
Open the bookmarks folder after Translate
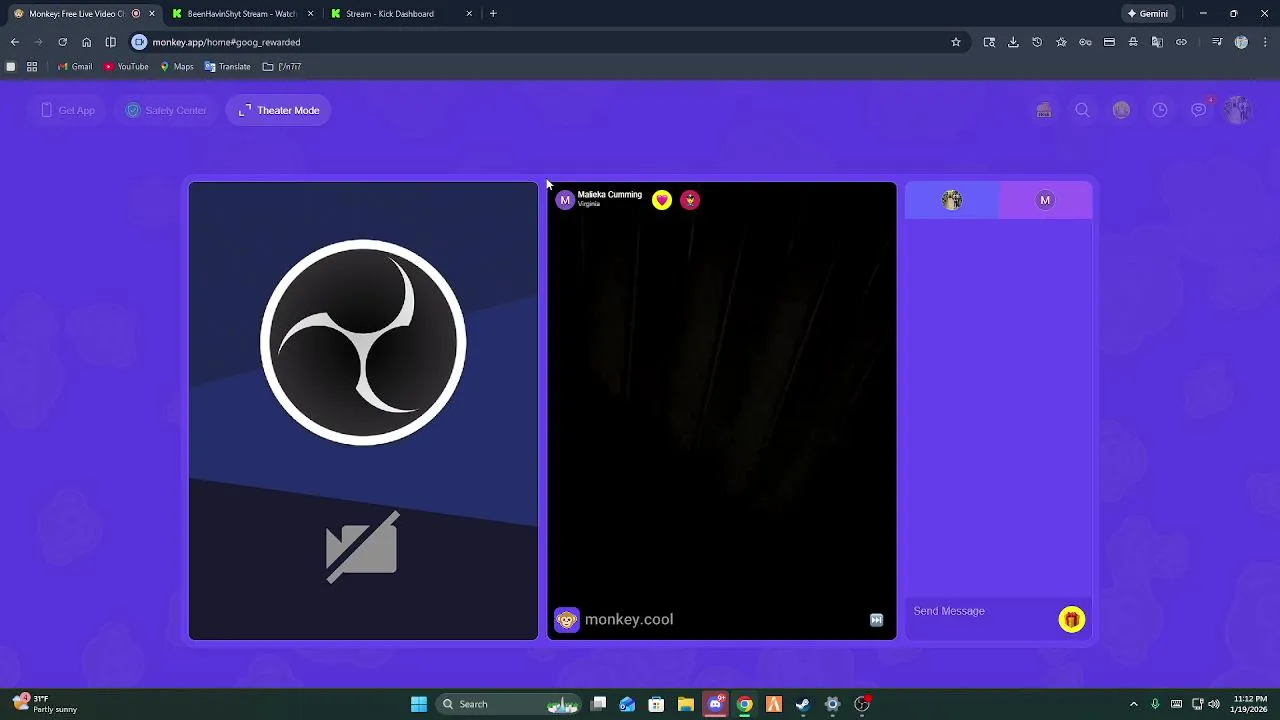(282, 67)
